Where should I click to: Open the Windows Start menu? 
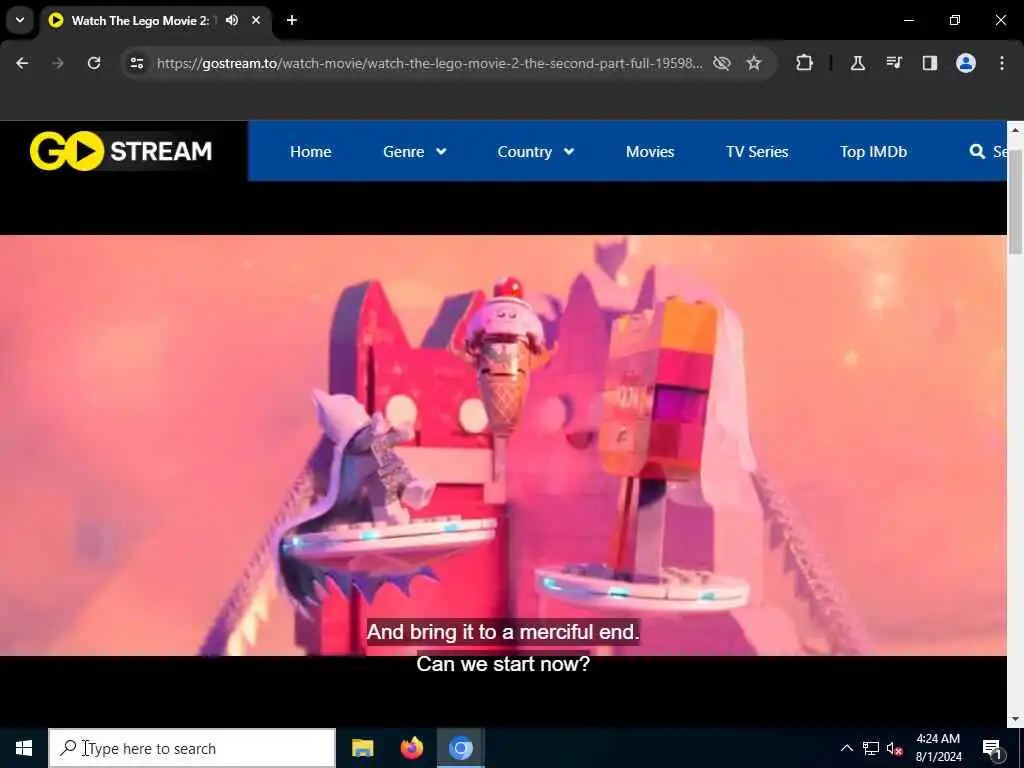pos(24,748)
